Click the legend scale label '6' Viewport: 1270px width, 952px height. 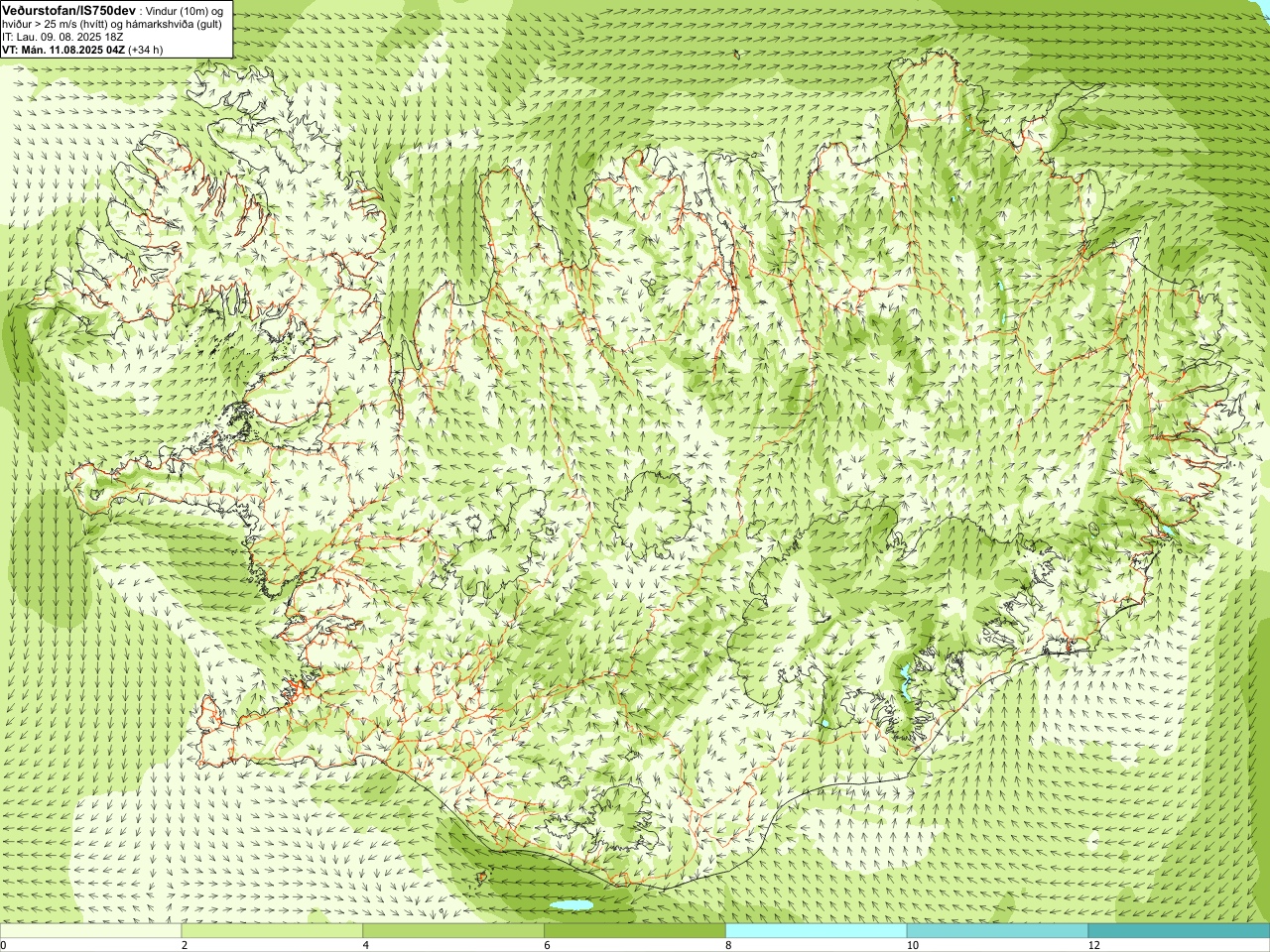click(x=547, y=945)
